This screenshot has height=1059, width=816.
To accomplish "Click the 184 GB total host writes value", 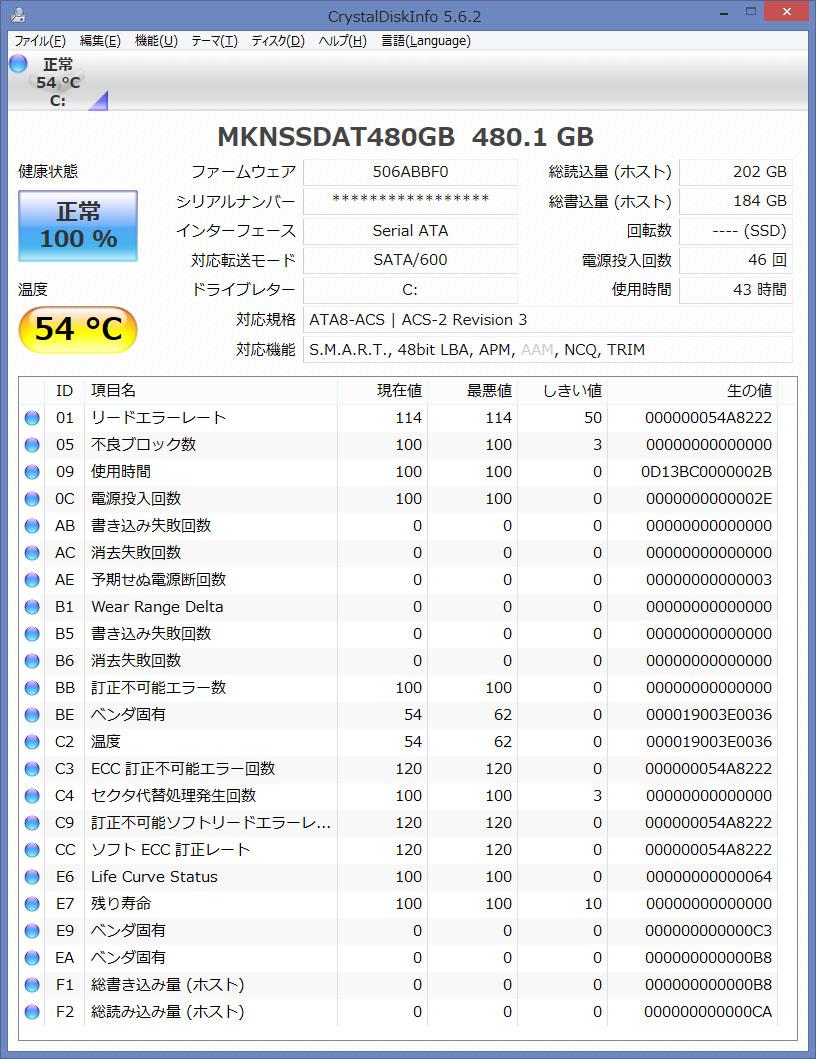I will pyautogui.click(x=736, y=201).
